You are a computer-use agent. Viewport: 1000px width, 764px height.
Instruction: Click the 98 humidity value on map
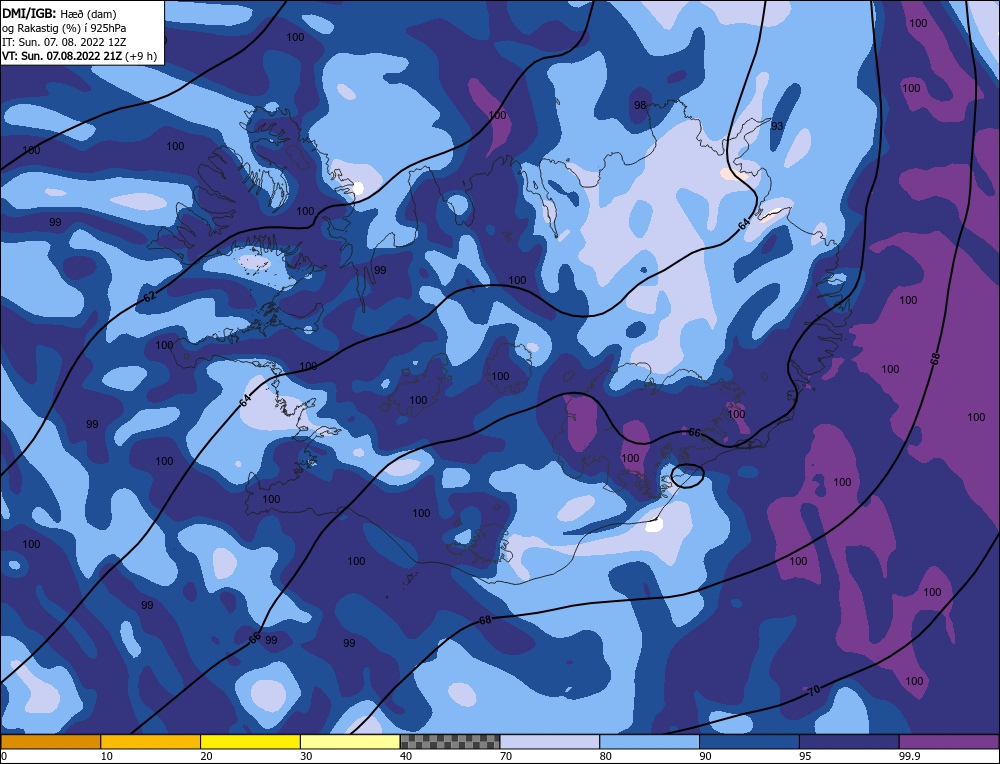(x=640, y=105)
